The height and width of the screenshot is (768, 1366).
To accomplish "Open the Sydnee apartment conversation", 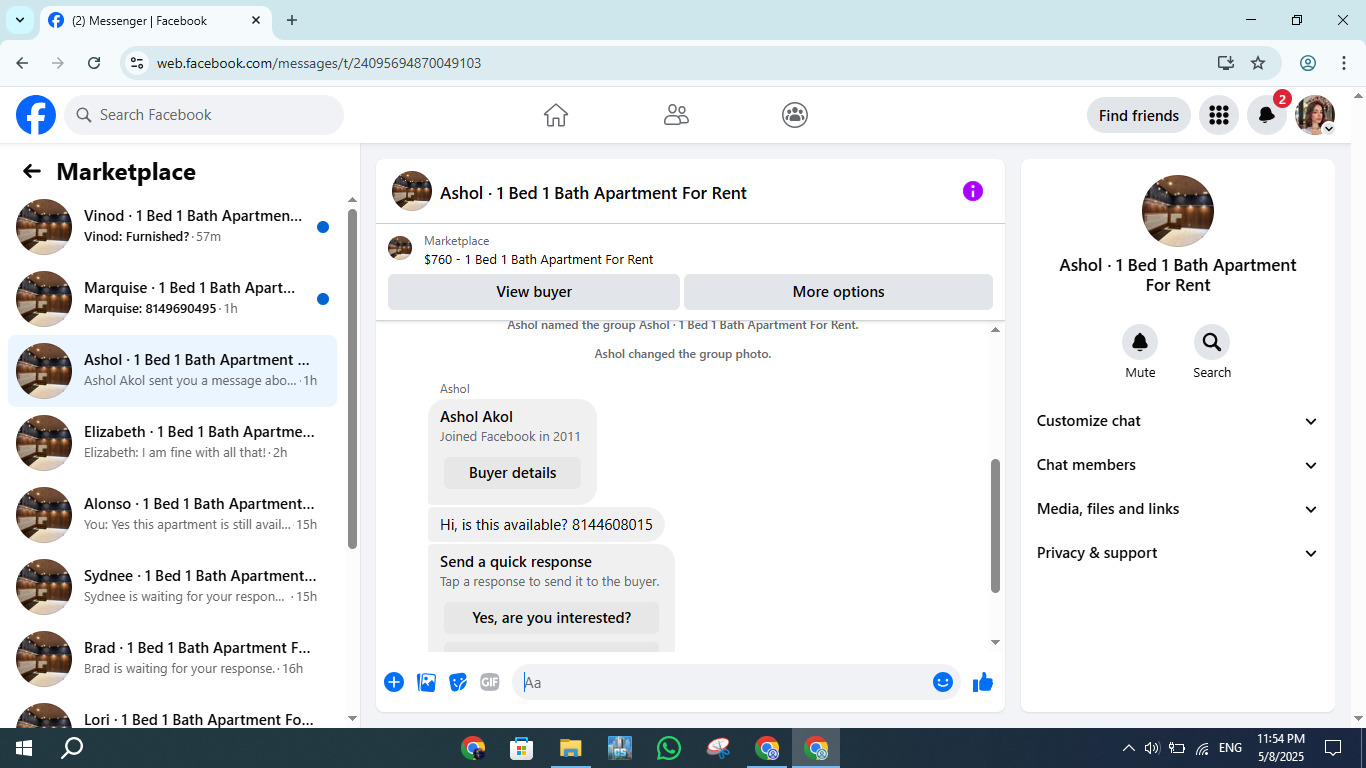I will click(x=173, y=587).
